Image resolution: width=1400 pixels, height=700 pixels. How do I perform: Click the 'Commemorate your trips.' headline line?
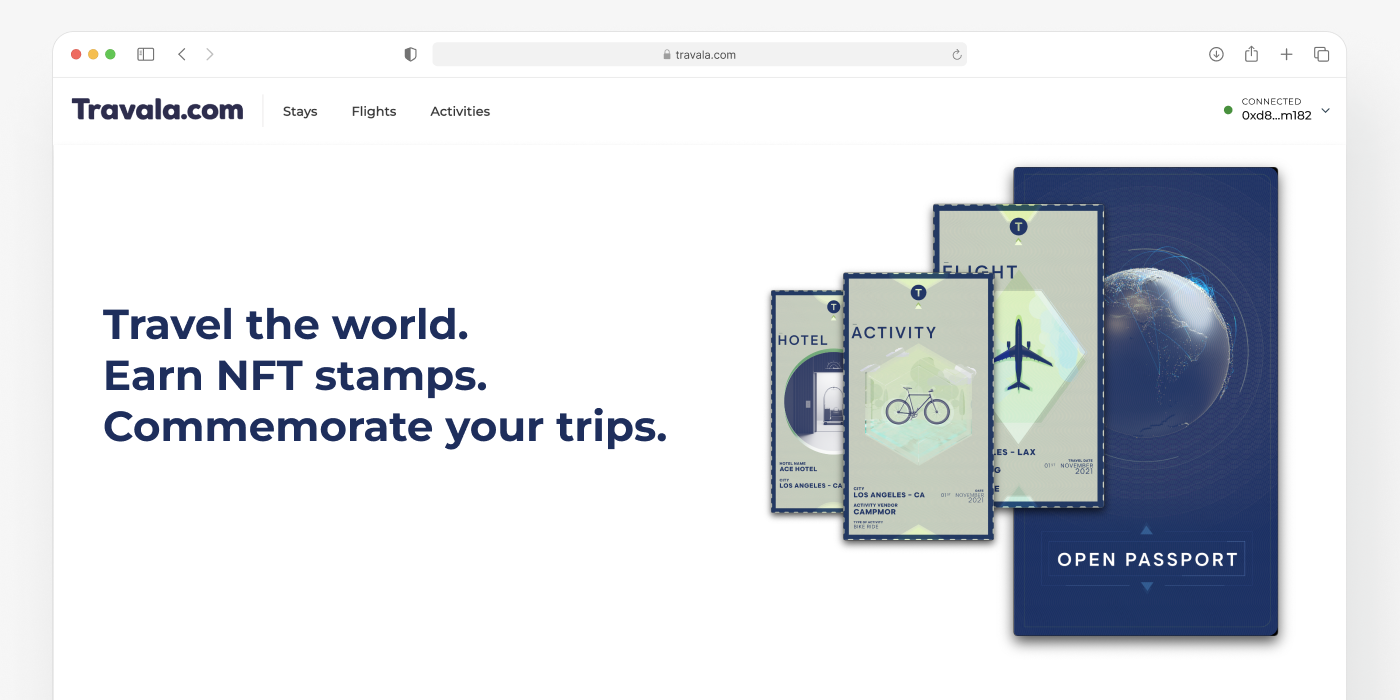pos(385,427)
